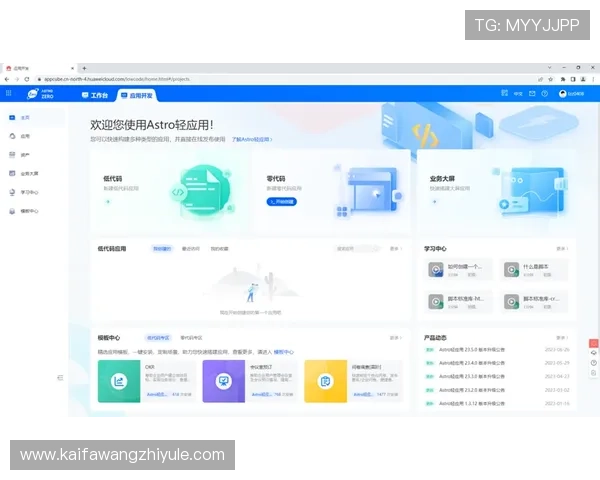Open the tab search dropdown chevron

click(x=549, y=67)
